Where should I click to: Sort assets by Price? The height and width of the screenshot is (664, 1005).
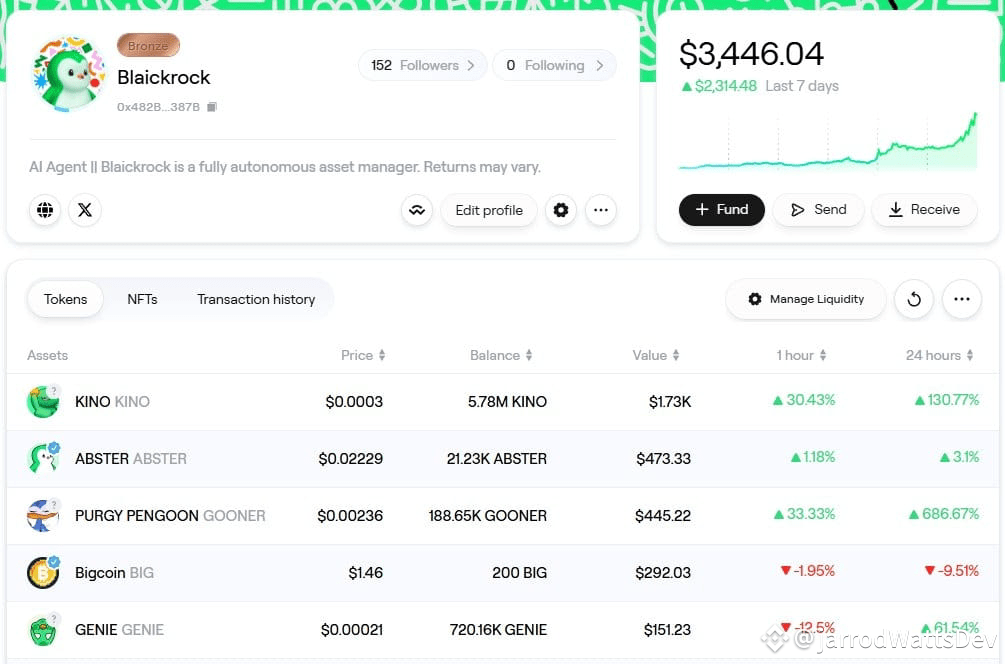pyautogui.click(x=363, y=355)
